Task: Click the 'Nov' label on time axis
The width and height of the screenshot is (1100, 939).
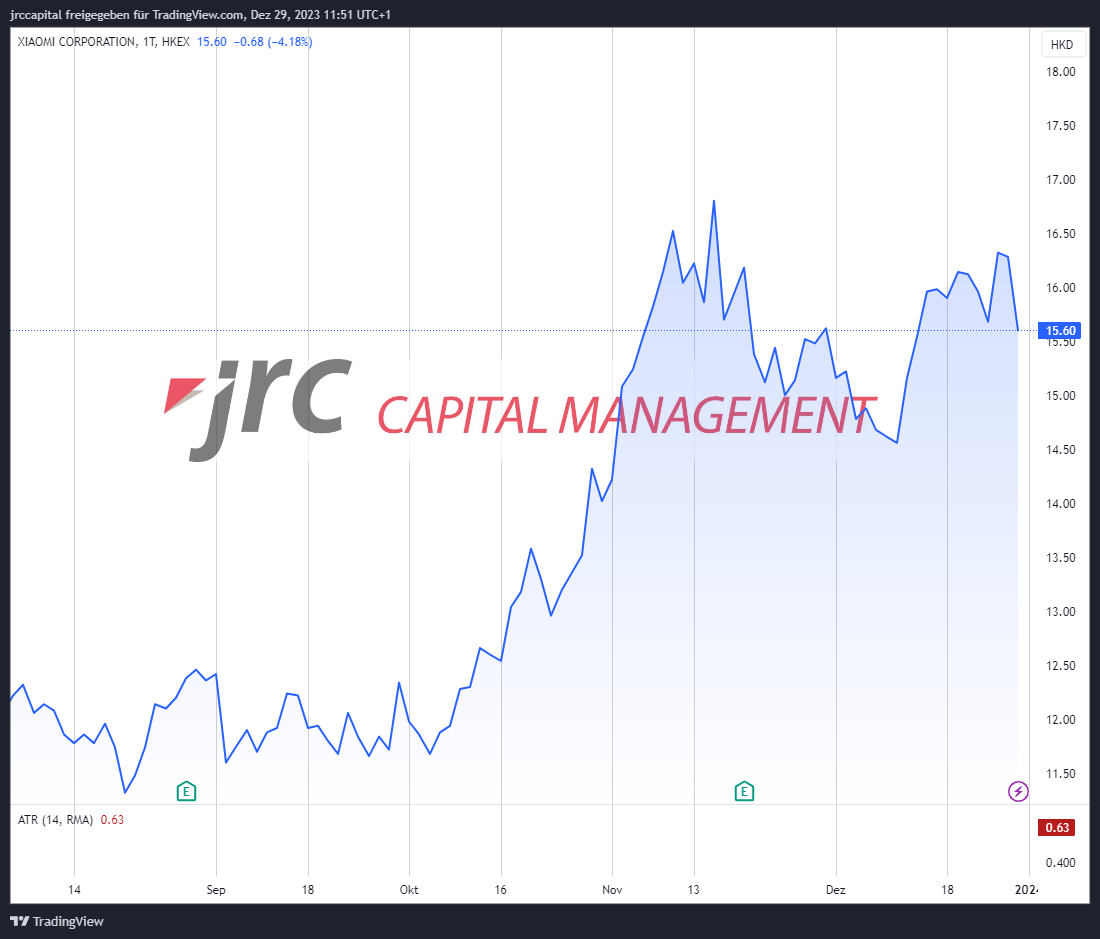Action: tap(612, 889)
